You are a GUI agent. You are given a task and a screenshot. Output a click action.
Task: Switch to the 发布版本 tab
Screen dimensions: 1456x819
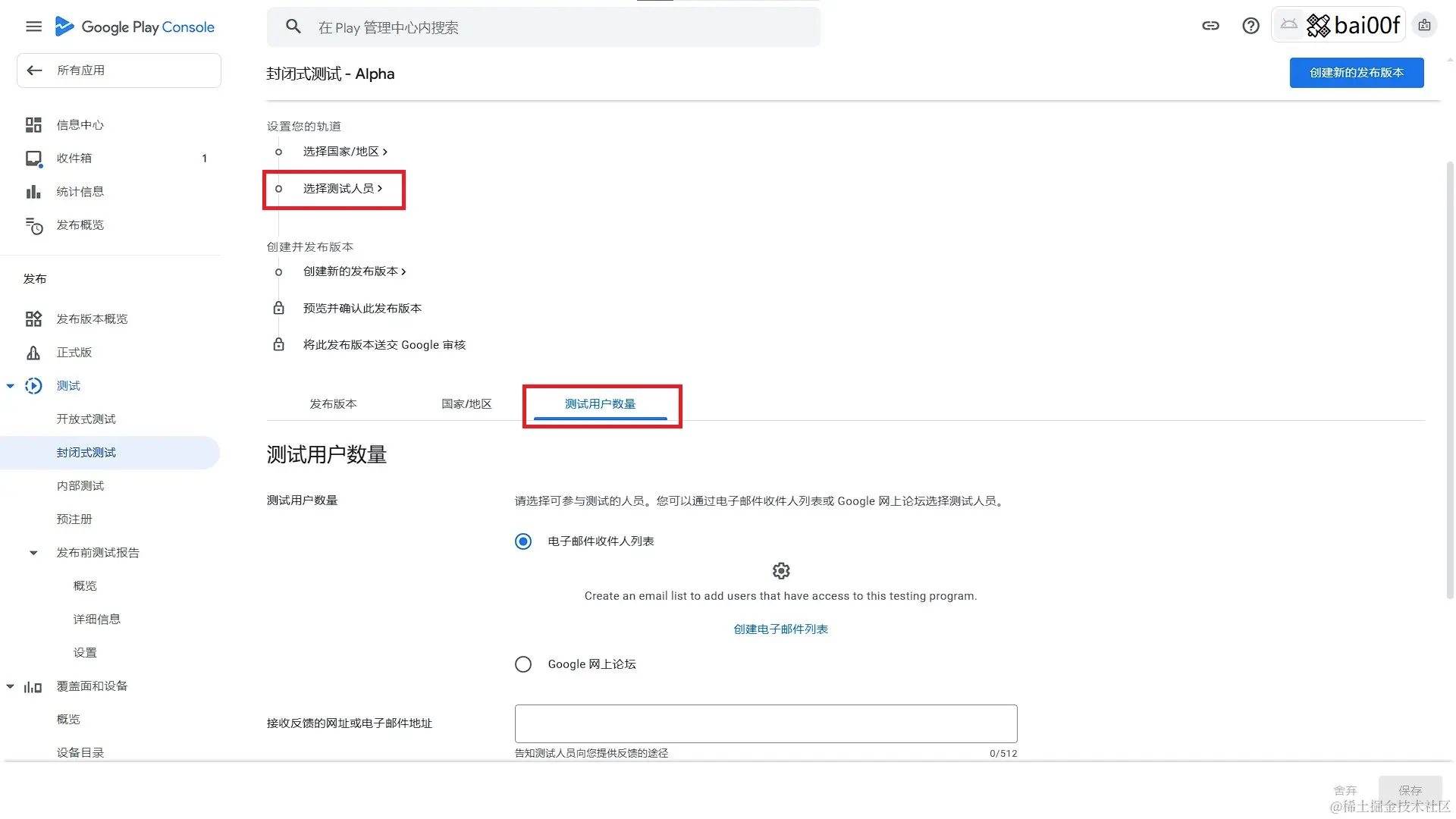tap(333, 404)
